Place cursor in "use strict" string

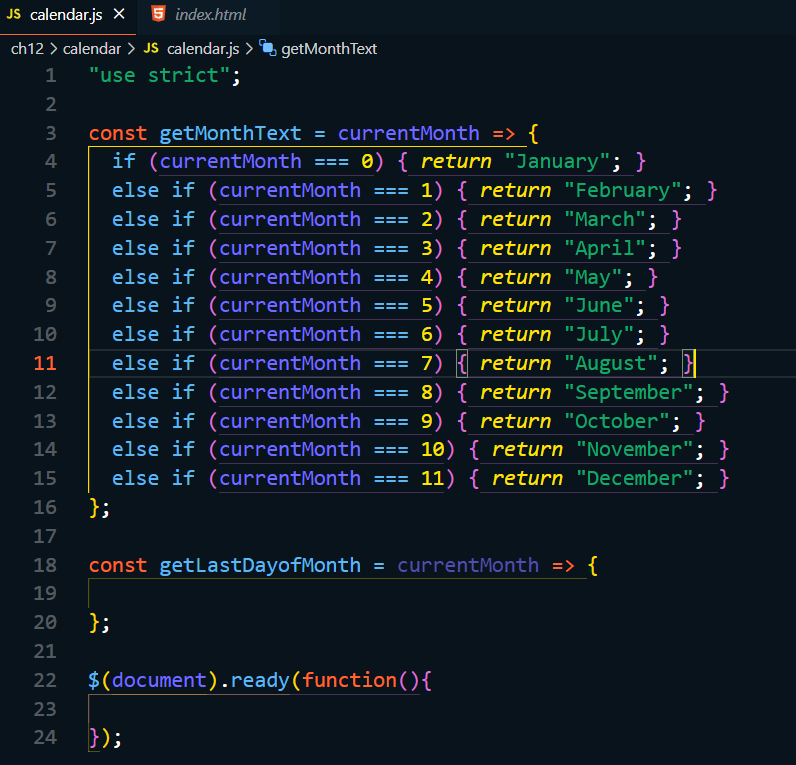coord(159,76)
